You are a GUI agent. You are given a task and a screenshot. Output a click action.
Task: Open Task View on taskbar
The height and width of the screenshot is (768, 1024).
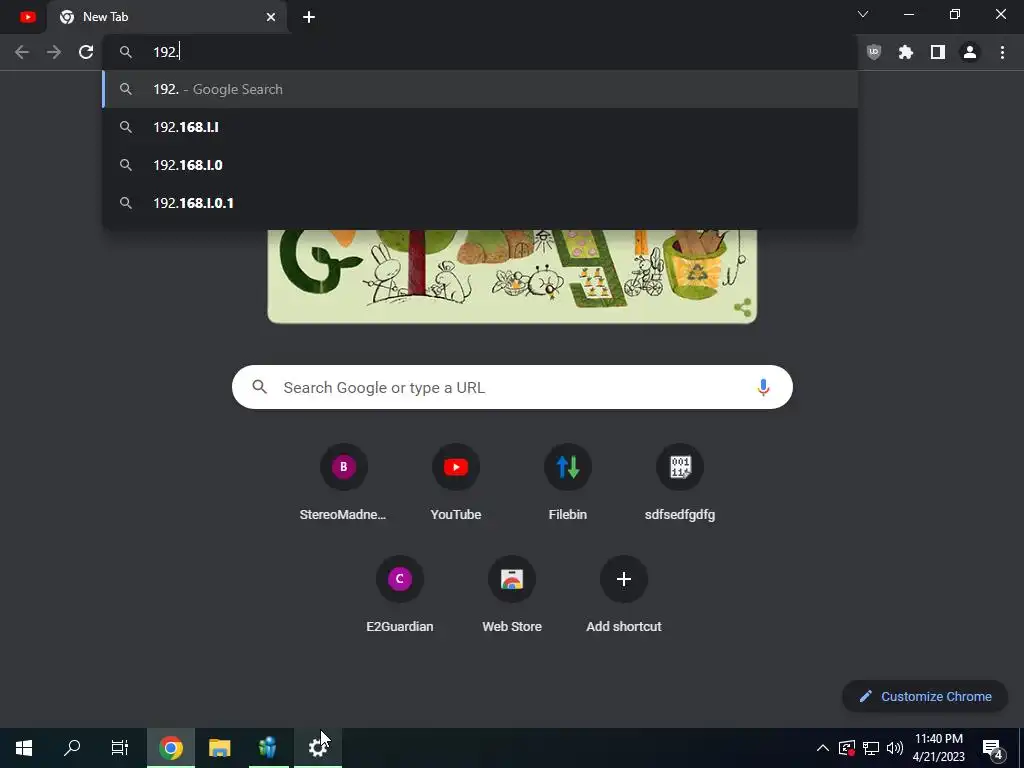(x=120, y=748)
